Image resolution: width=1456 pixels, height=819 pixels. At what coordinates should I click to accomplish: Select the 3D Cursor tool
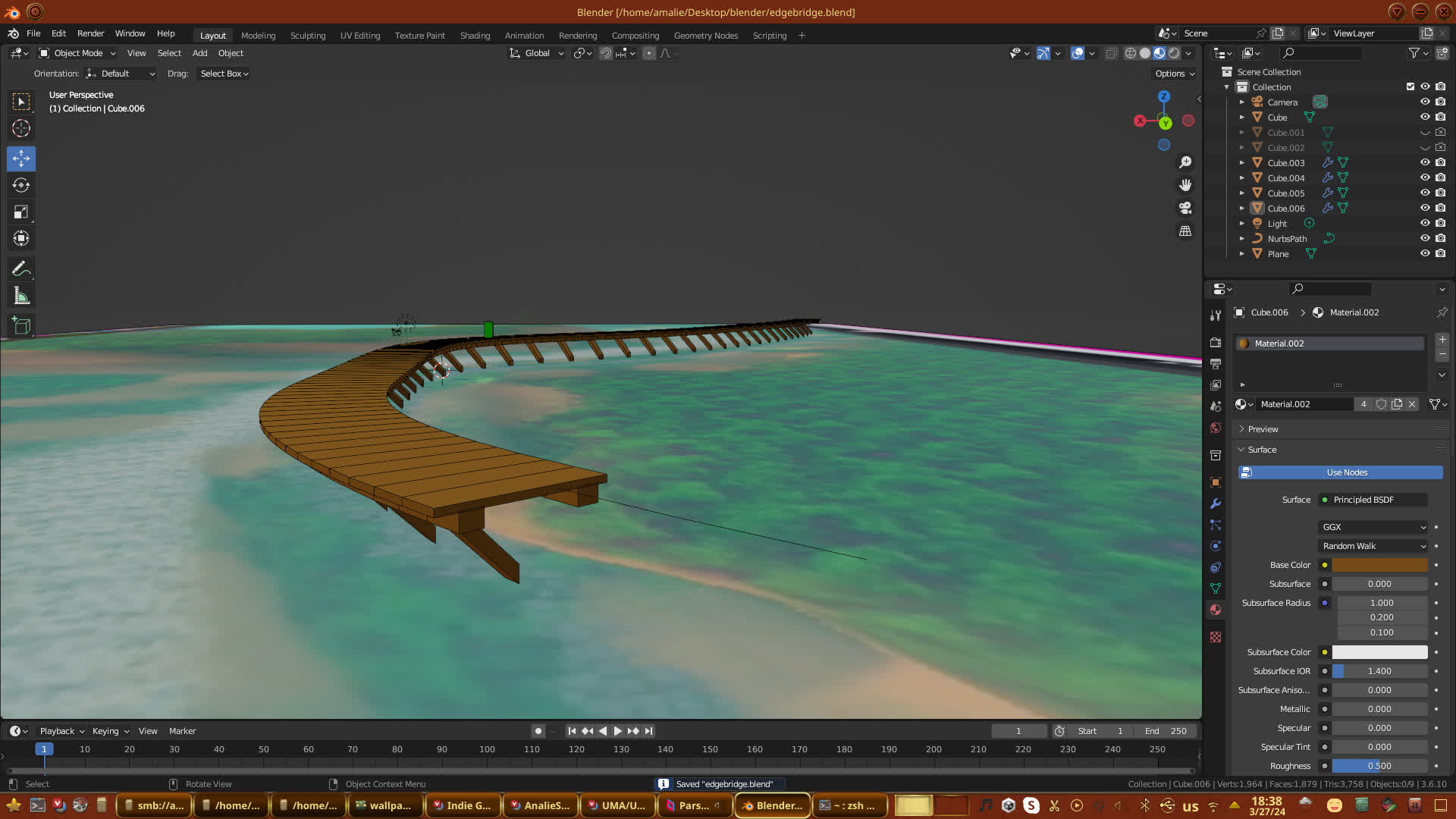tap(21, 128)
